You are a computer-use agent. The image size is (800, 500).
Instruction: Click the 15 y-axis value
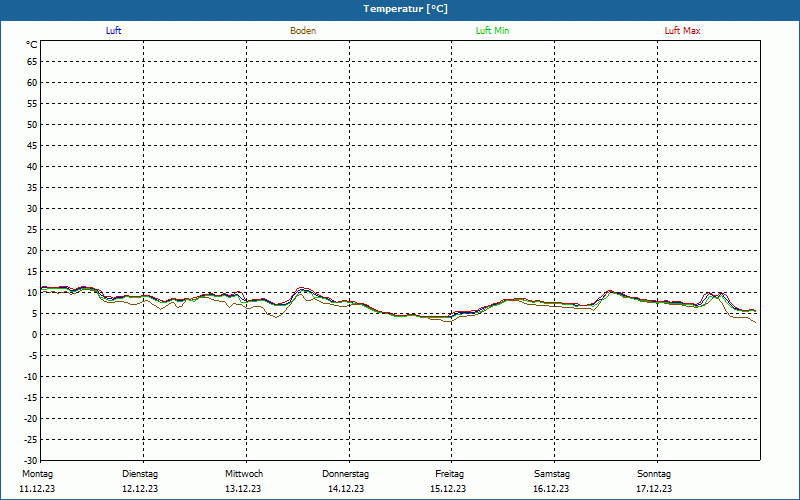pos(32,272)
